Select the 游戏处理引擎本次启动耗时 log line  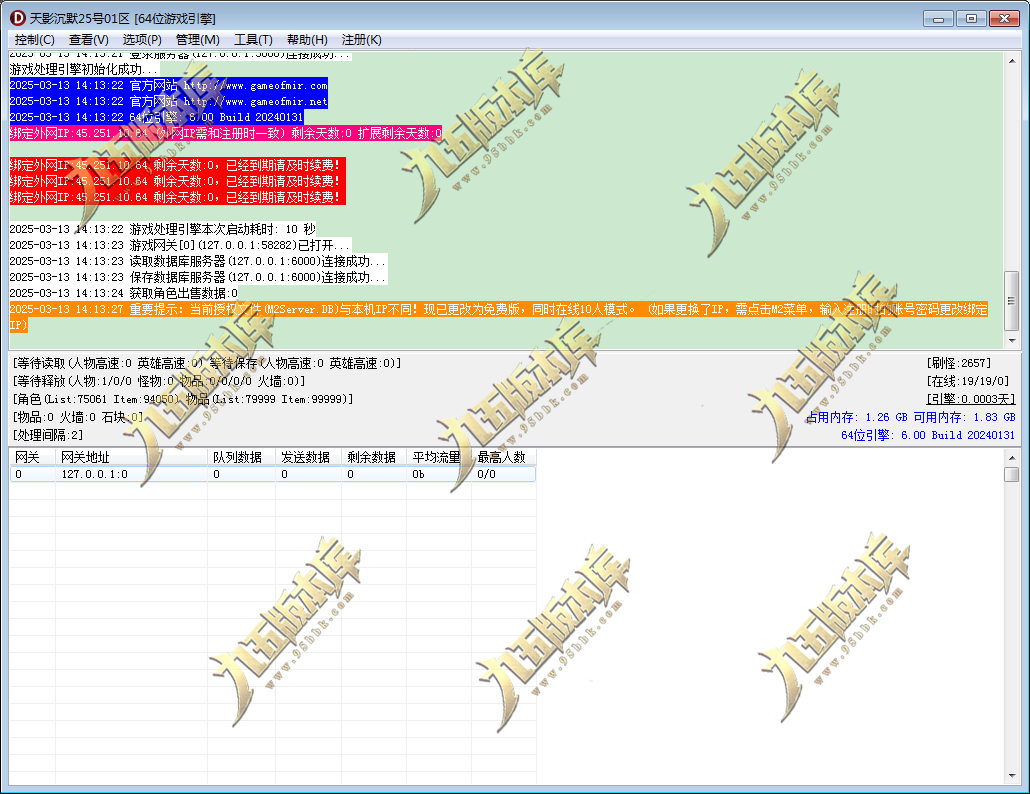[162, 229]
